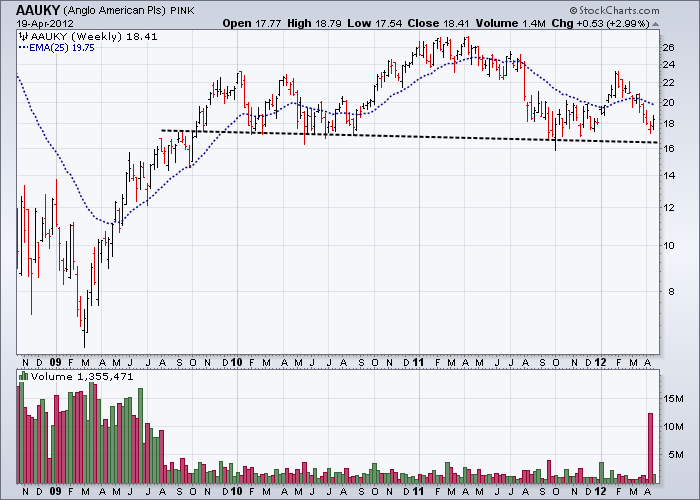Click the tallest red volume bar in April 2012
This screenshot has width=700, height=500.
click(650, 448)
